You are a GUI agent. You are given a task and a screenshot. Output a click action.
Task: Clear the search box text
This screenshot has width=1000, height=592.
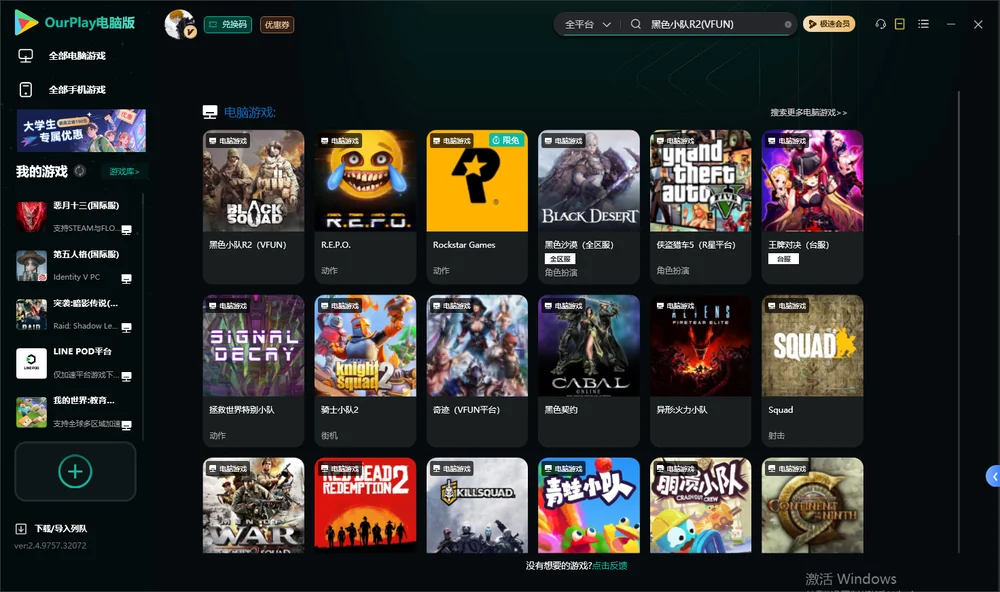point(788,24)
